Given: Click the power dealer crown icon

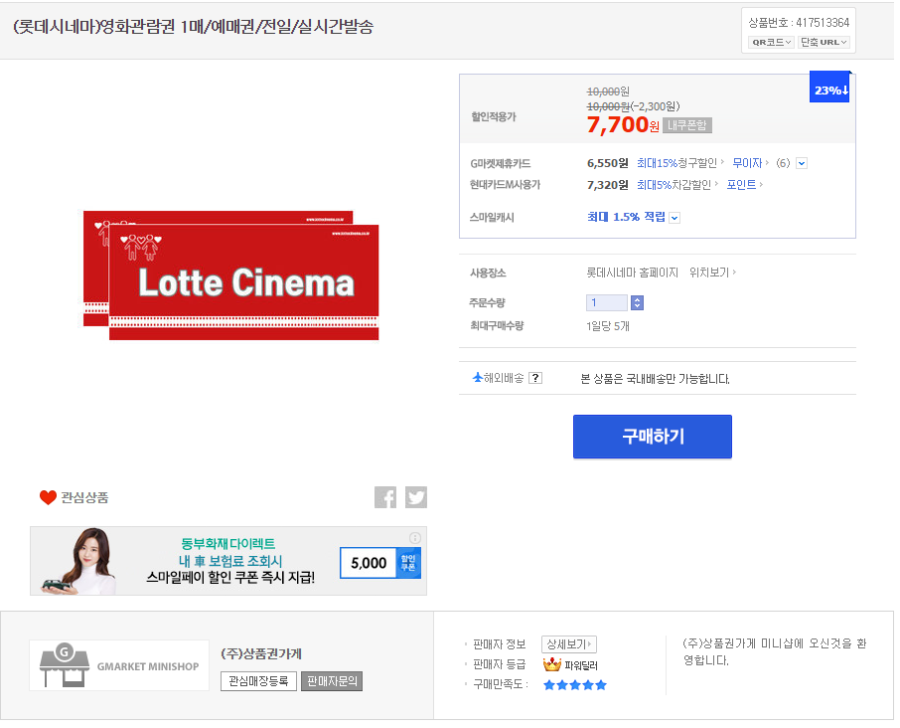Looking at the screenshot, I should click(x=552, y=664).
